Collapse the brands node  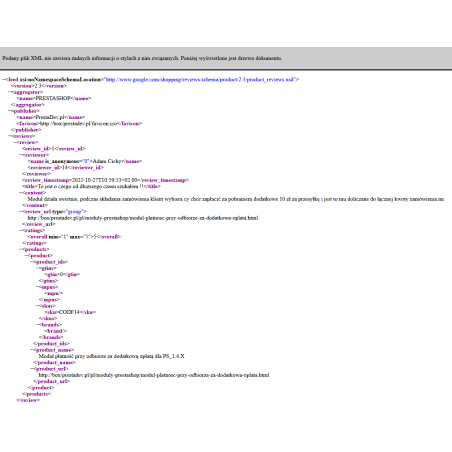click(x=38, y=325)
